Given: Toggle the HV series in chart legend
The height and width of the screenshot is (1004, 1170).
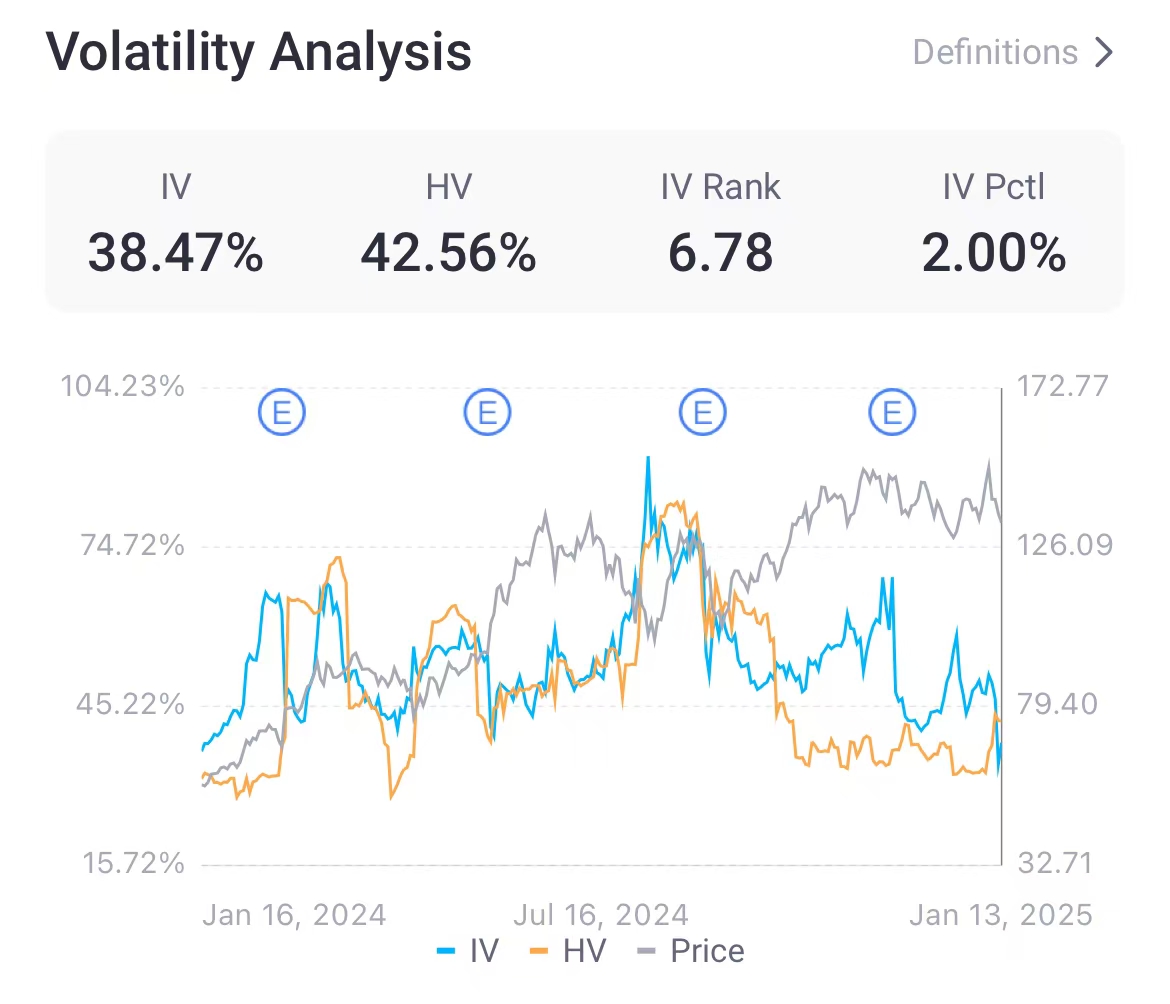Looking at the screenshot, I should tap(568, 950).
